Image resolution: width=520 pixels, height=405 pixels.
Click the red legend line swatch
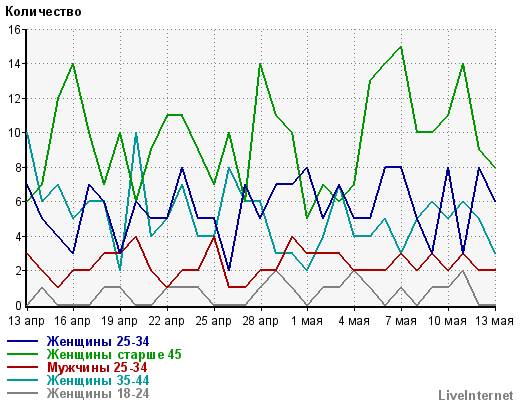coord(22,367)
